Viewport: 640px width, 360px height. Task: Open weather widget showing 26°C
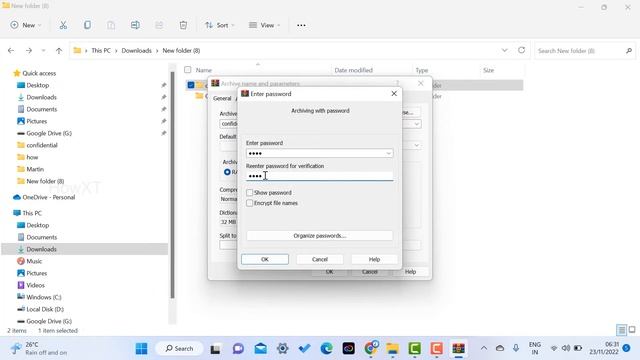pos(39,349)
